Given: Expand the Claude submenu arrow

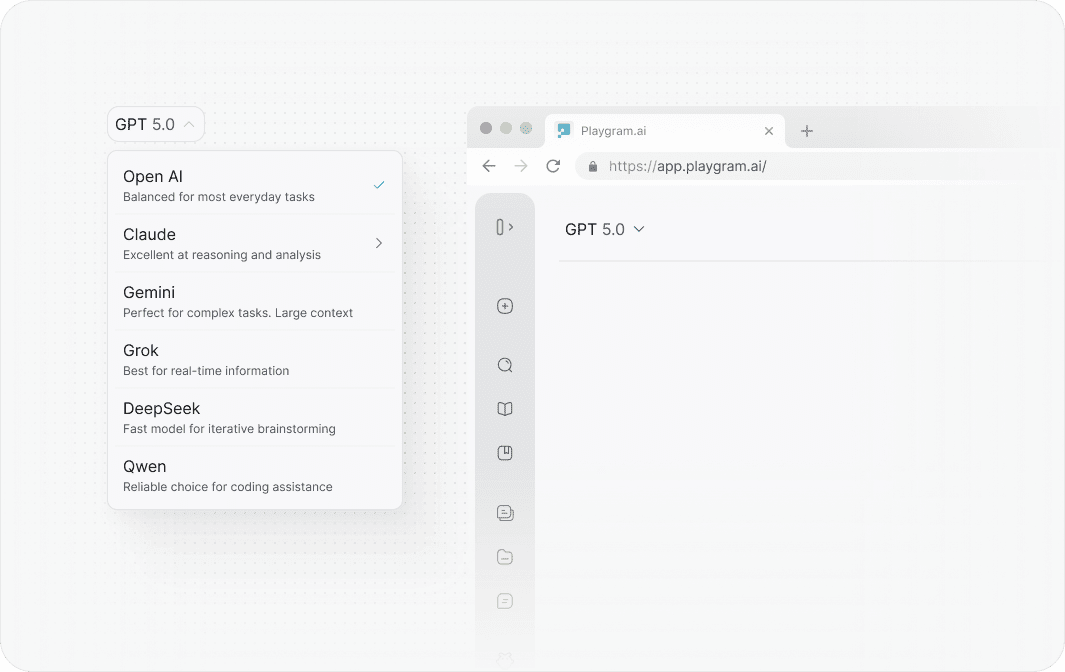Looking at the screenshot, I should (379, 243).
